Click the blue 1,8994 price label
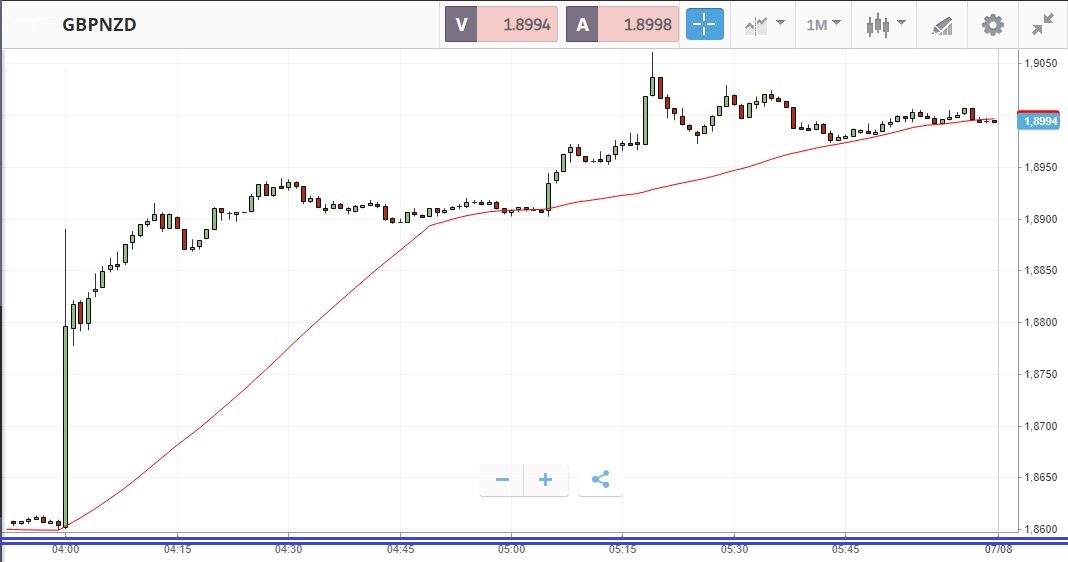 pos(1039,122)
